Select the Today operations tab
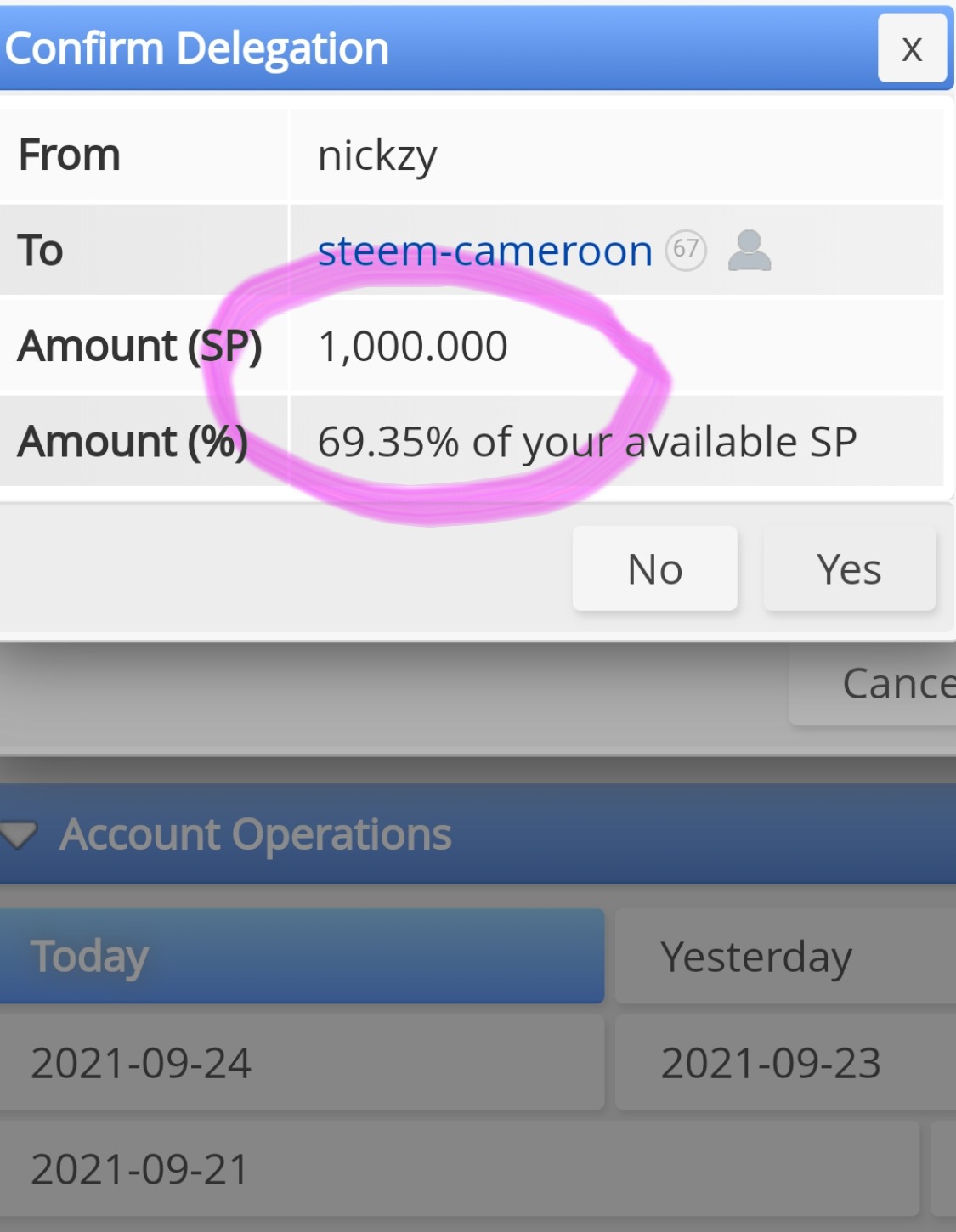The height and width of the screenshot is (1232, 956). (x=302, y=956)
